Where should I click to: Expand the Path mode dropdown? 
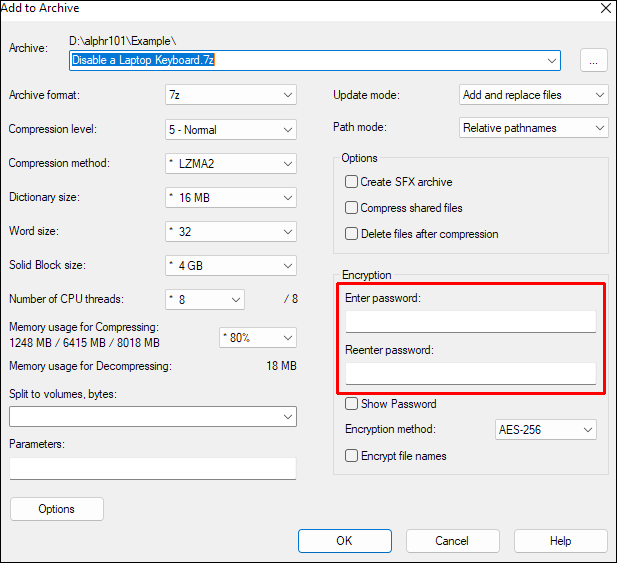[534, 128]
